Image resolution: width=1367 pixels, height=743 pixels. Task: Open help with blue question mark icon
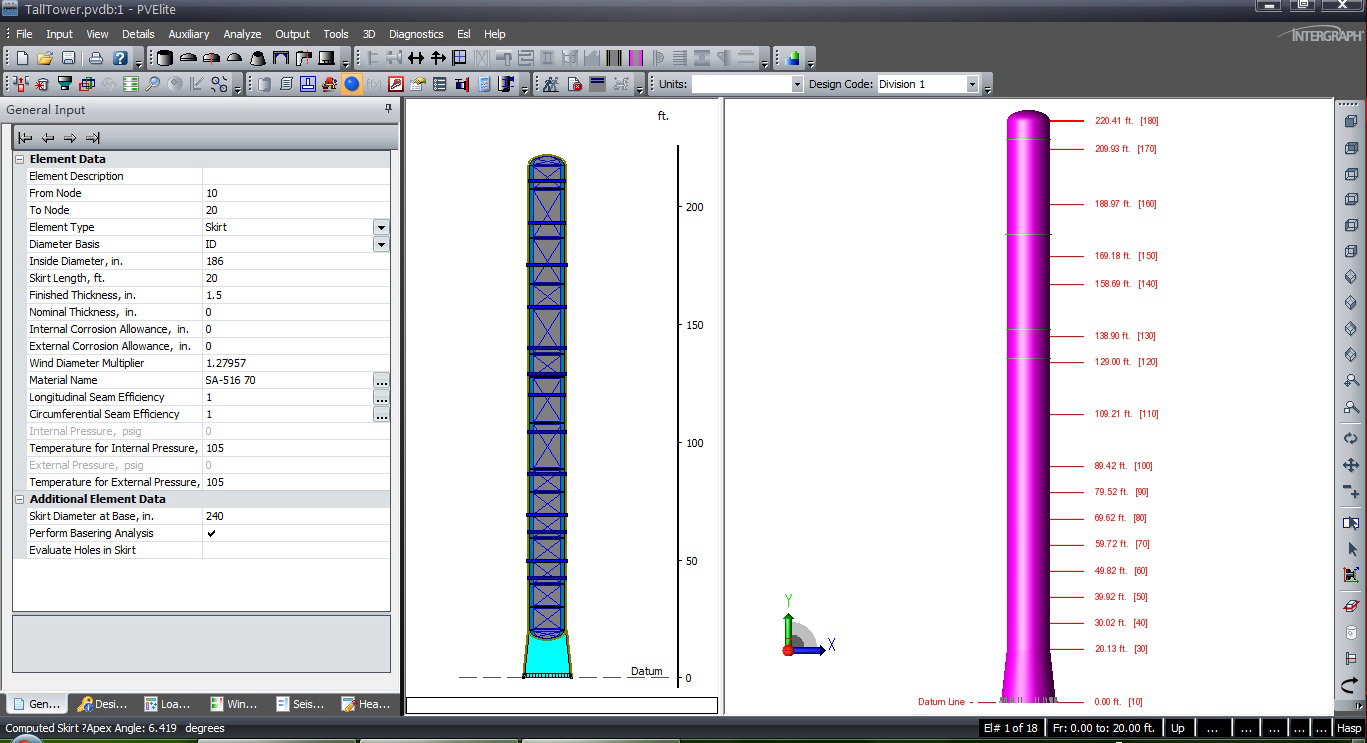point(120,58)
